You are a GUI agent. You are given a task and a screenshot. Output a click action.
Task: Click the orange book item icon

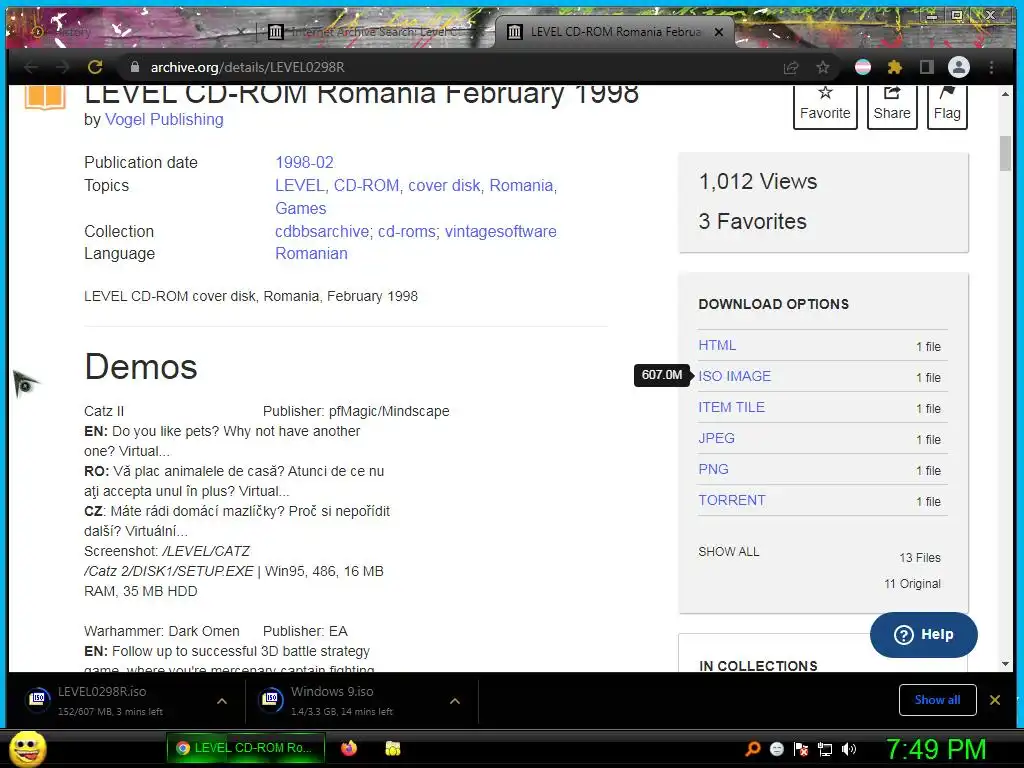[x=45, y=97]
